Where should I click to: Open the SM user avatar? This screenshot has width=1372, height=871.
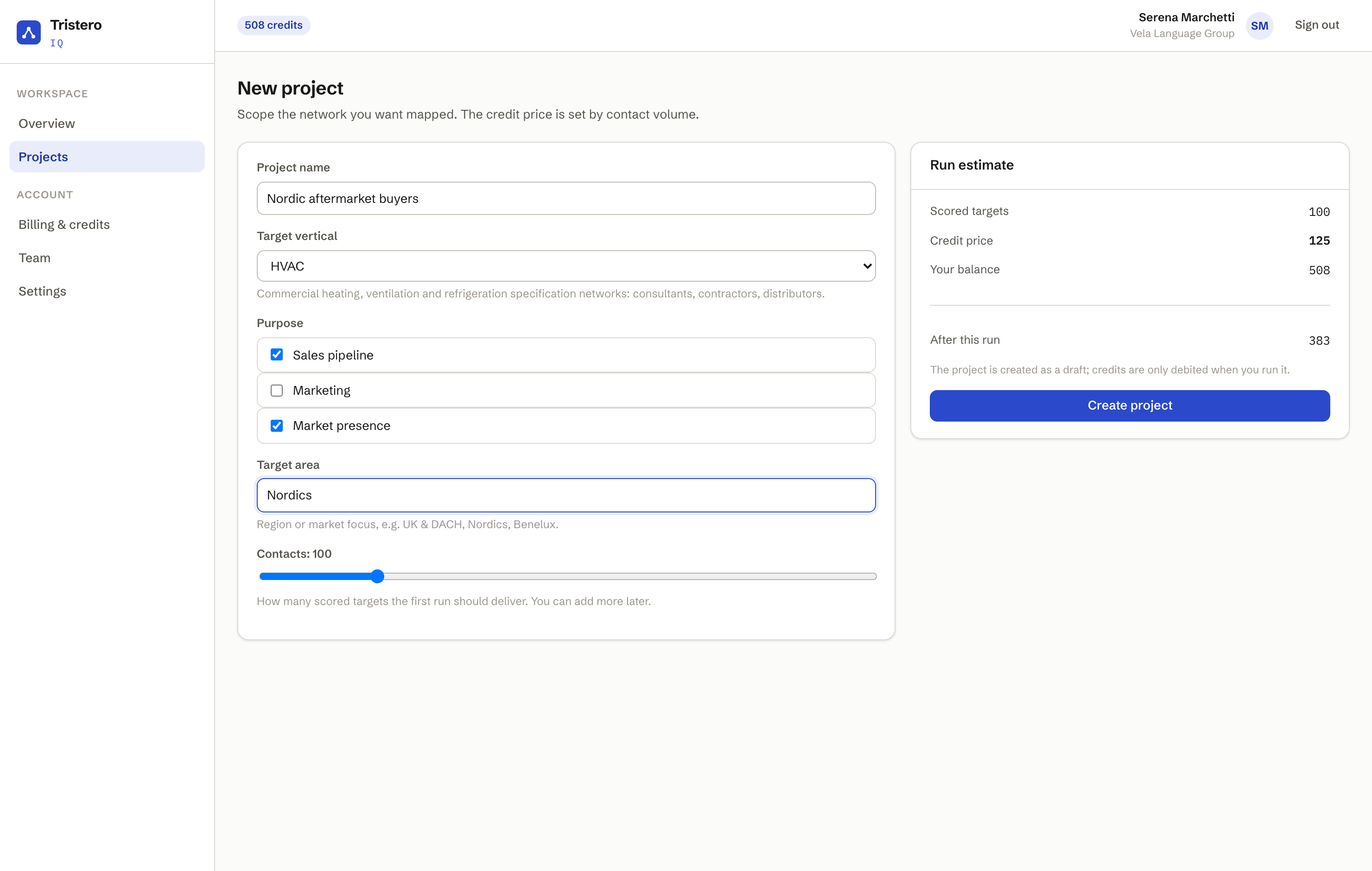(x=1259, y=25)
